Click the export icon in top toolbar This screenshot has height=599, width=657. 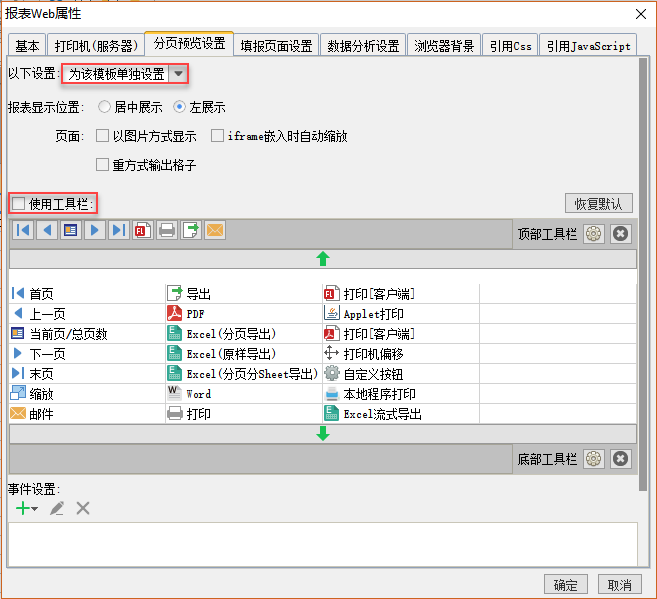point(191,230)
